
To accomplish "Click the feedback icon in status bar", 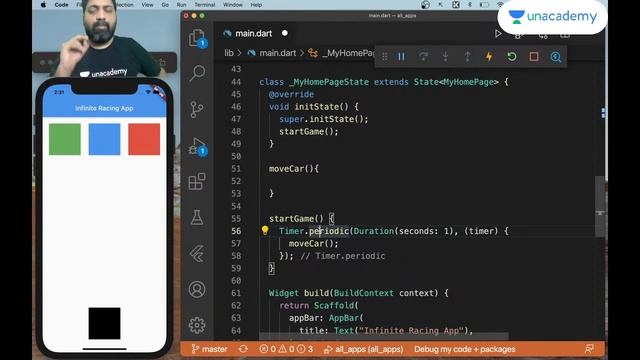I will 589,349.
